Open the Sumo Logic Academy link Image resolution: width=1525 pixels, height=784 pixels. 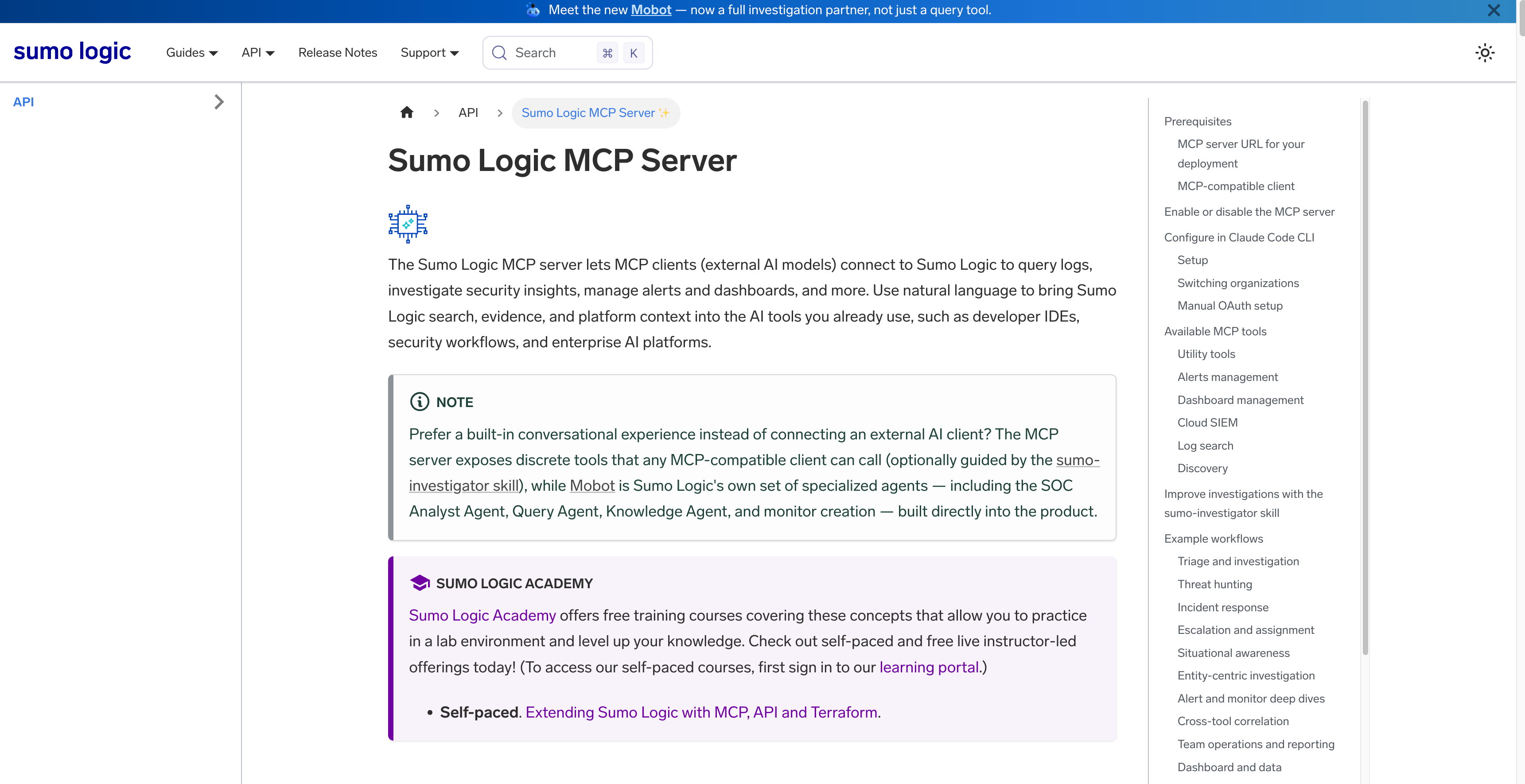pos(482,615)
